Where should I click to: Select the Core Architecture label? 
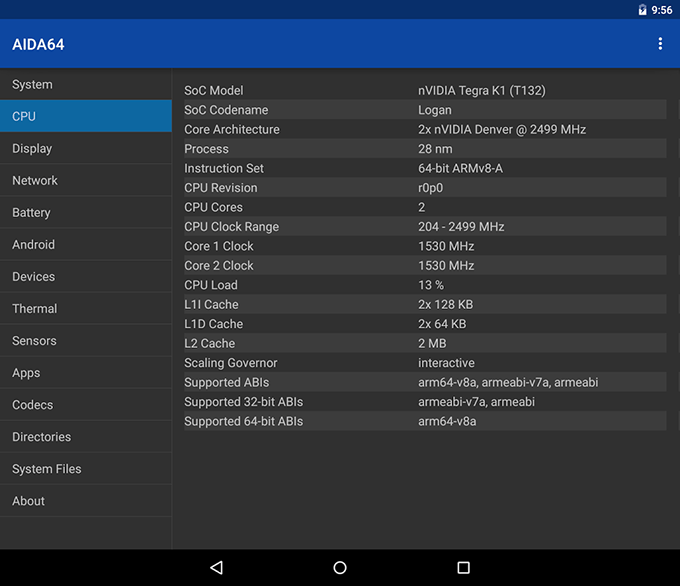tap(232, 129)
